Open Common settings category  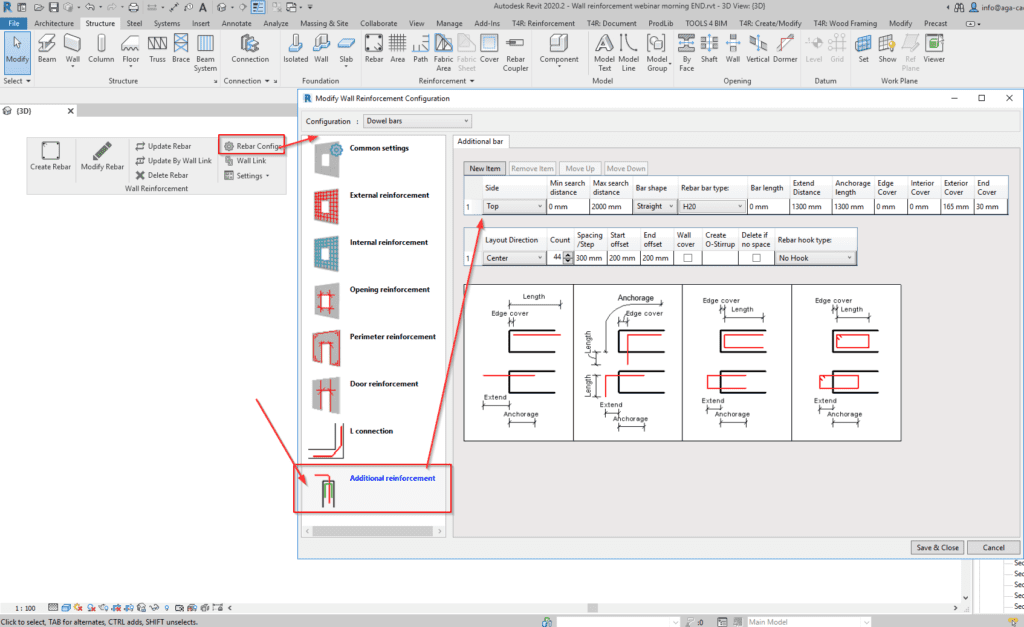376,159
